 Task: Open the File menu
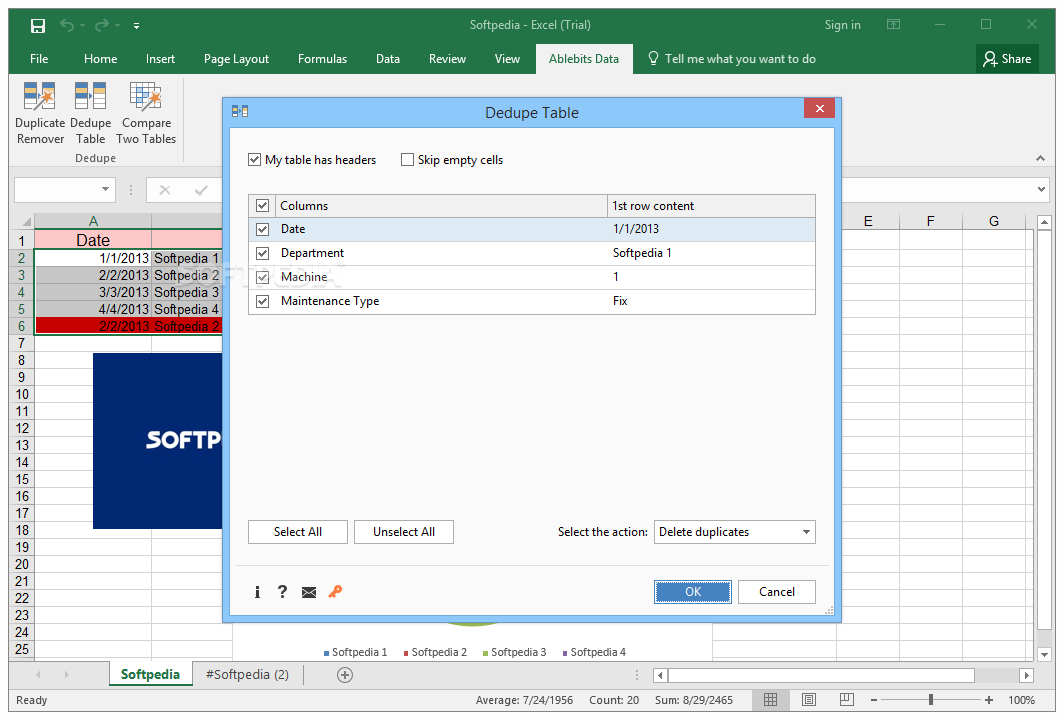tap(39, 59)
